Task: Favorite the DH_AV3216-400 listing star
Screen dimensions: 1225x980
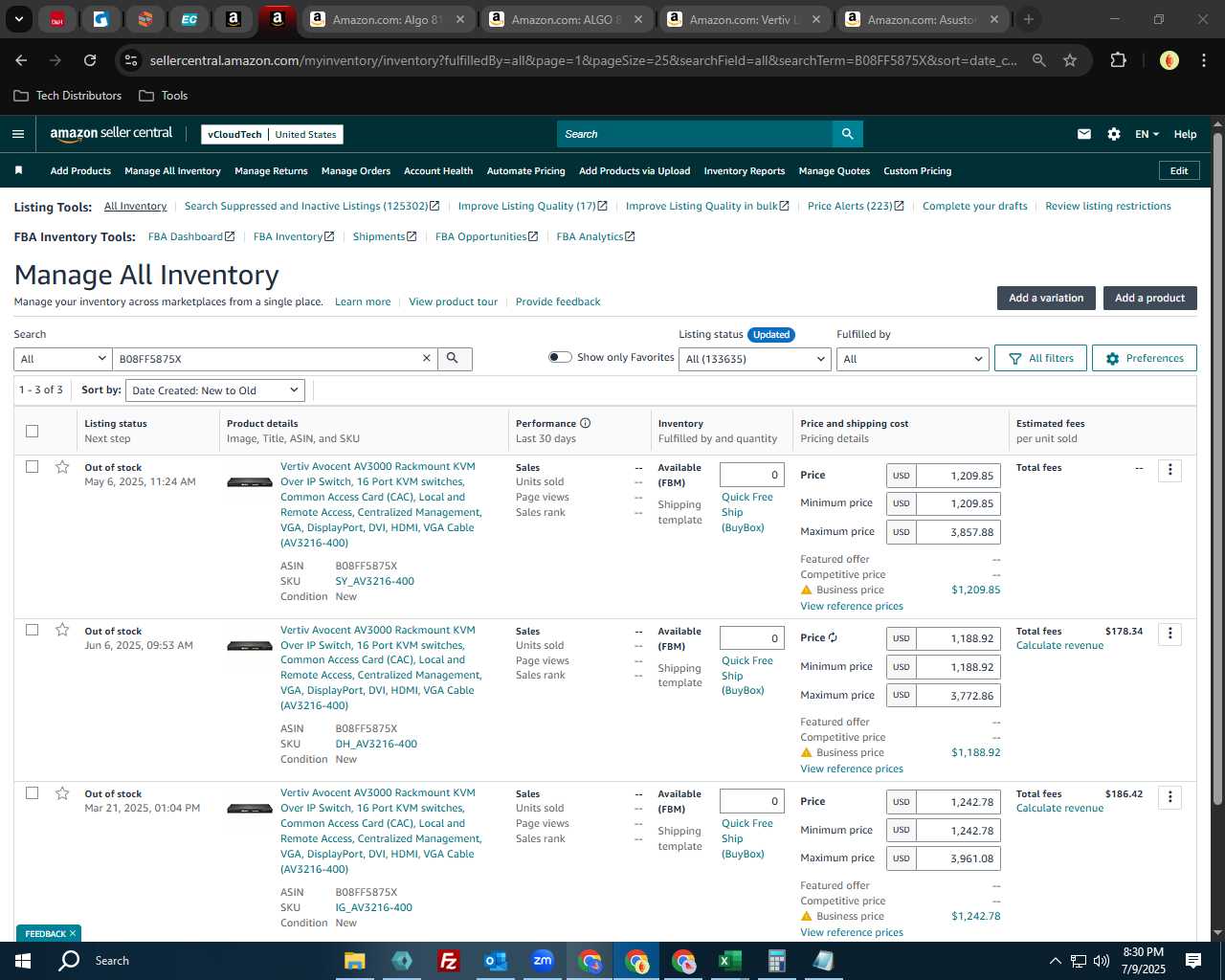Action: point(62,630)
